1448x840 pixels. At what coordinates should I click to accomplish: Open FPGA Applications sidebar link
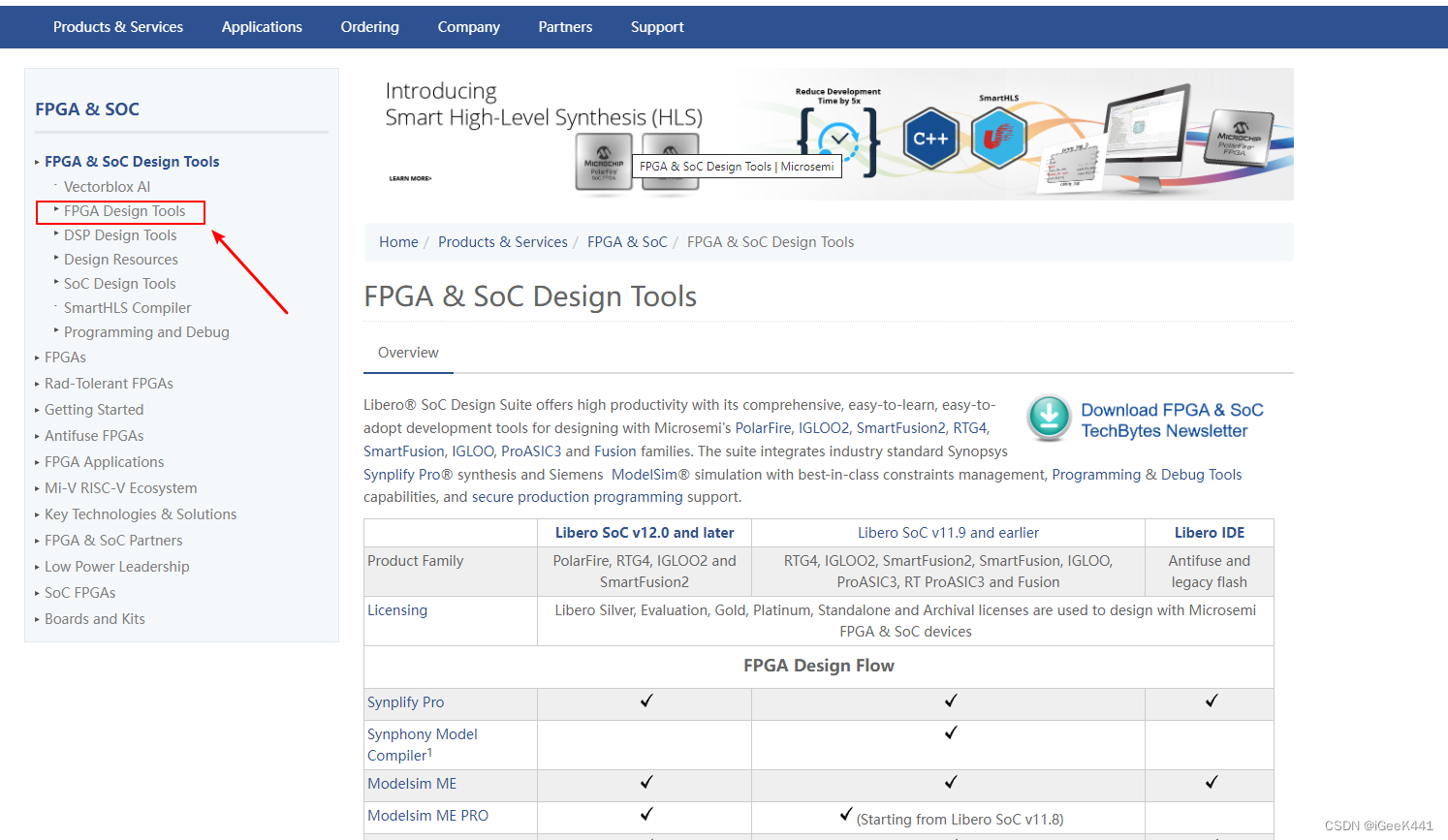pos(104,462)
